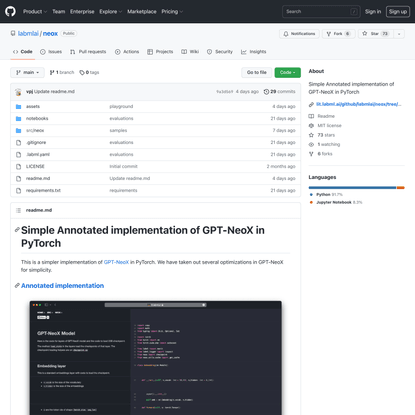Open the GPT-NeoX link in readme text
Image resolution: width=415 pixels, height=415 pixels.
(116, 262)
